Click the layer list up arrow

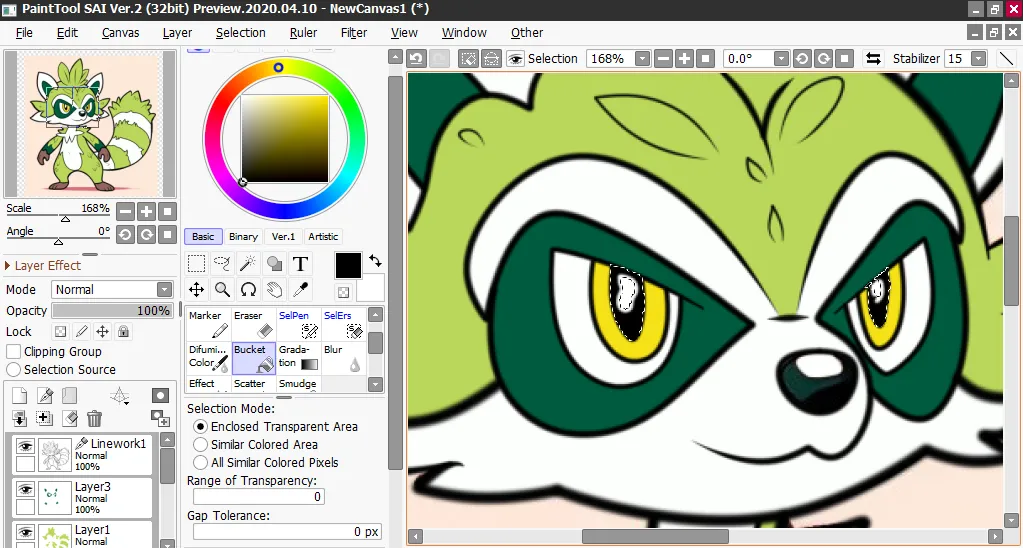(x=167, y=440)
